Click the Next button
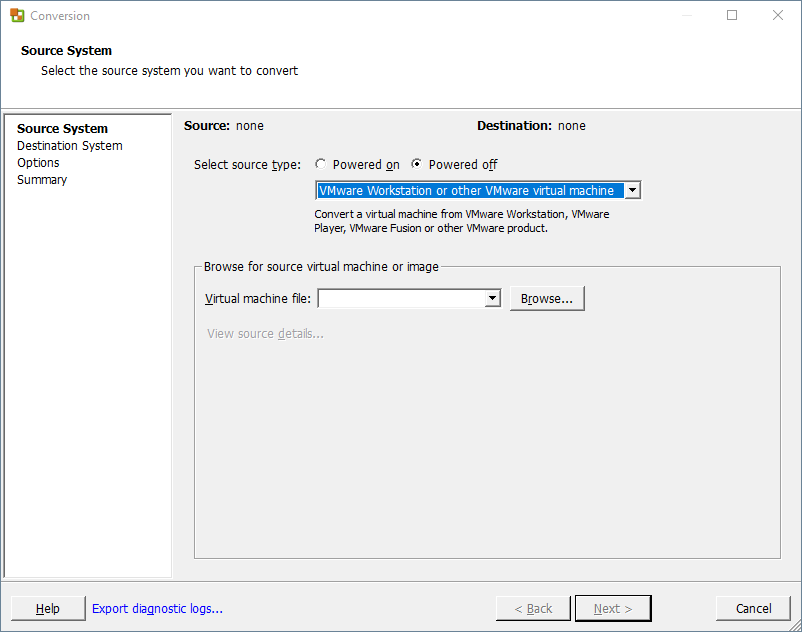802x632 pixels. point(613,608)
